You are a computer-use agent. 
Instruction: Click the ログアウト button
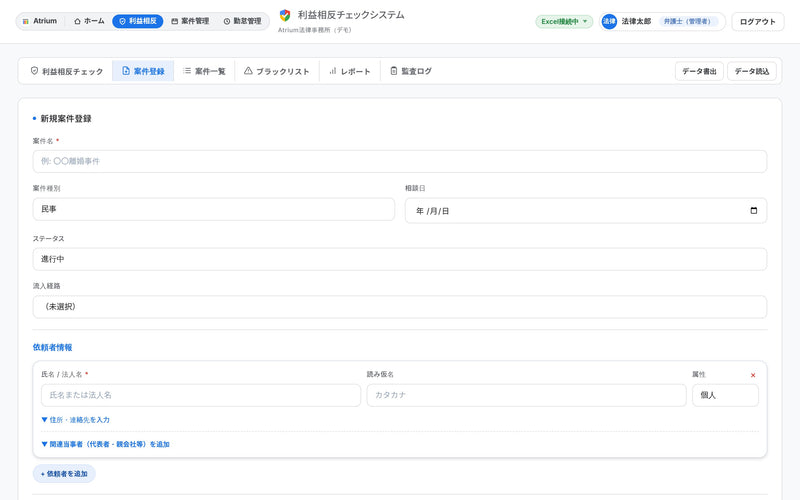coord(758,22)
